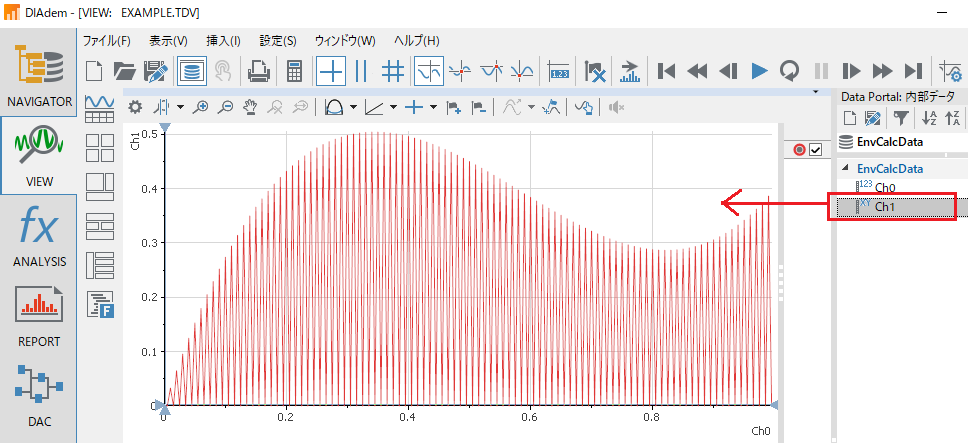Image resolution: width=968 pixels, height=443 pixels.
Task: Click the arrow-over-bars transfer icon
Action: pos(630,72)
